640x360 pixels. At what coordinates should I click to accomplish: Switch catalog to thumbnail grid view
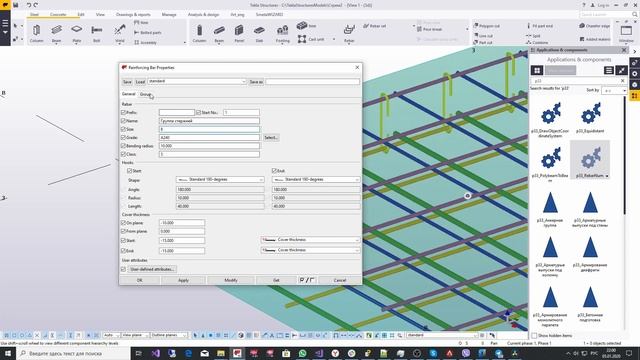537,70
